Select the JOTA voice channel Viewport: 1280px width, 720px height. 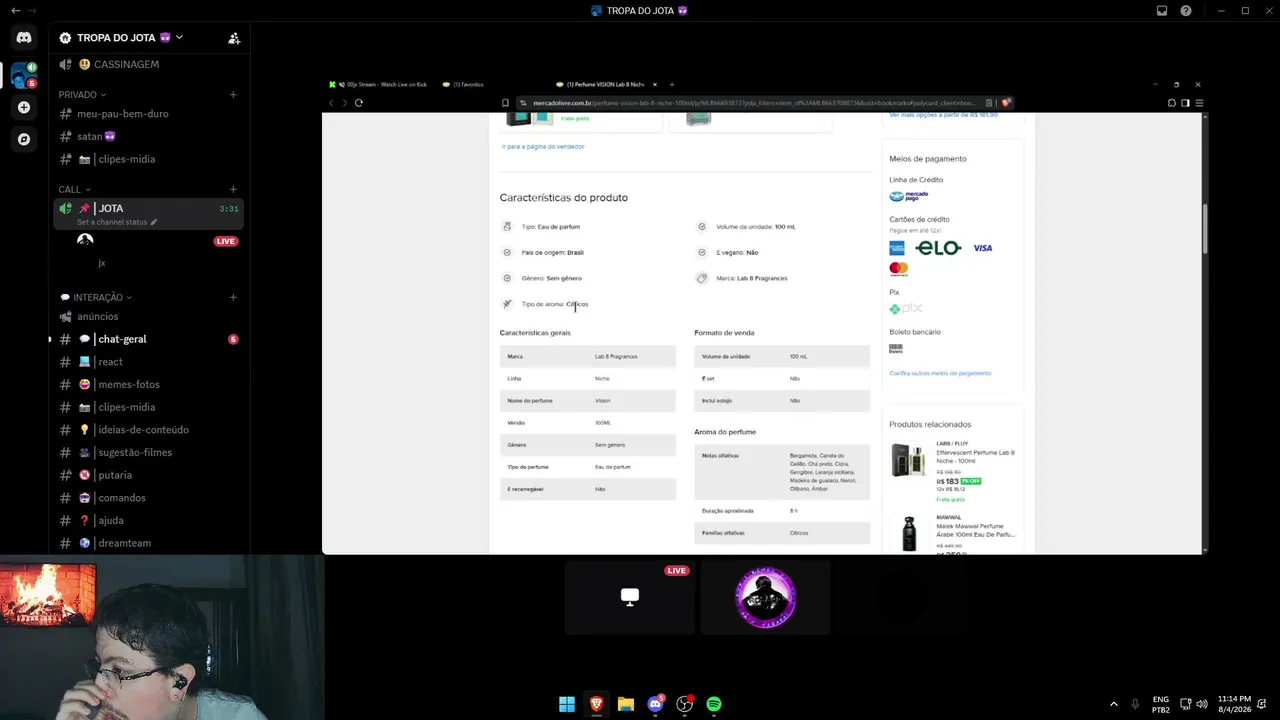(147, 213)
